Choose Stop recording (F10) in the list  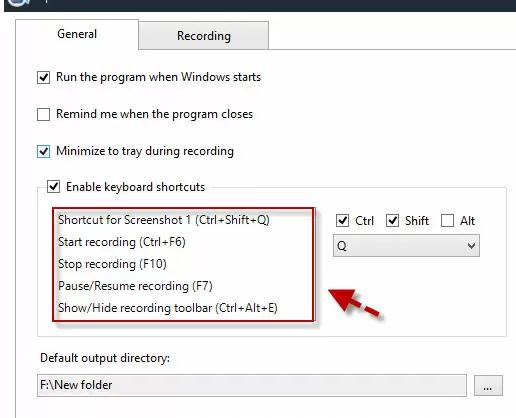click(112, 264)
